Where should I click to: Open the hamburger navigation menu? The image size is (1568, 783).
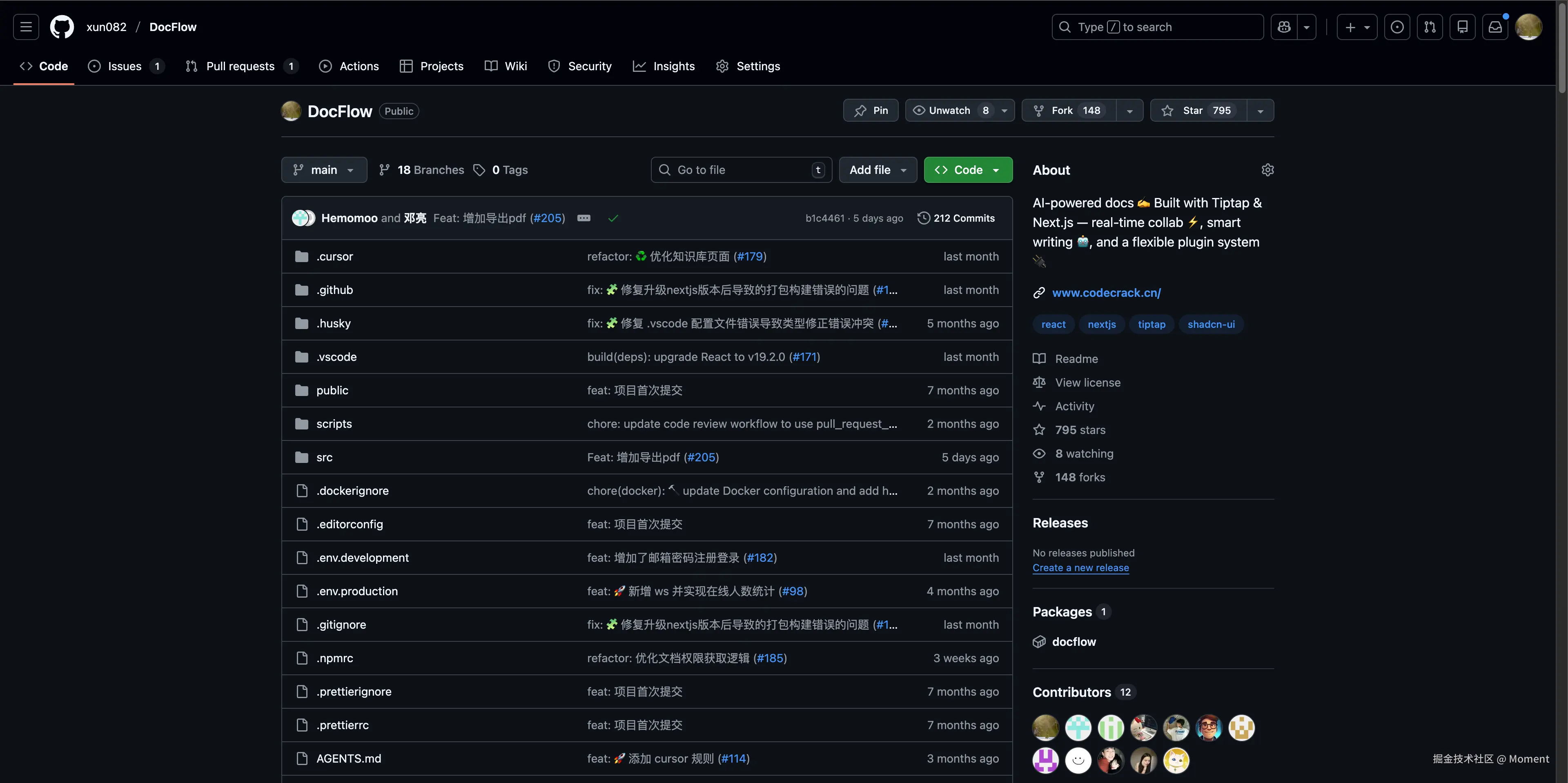click(26, 27)
